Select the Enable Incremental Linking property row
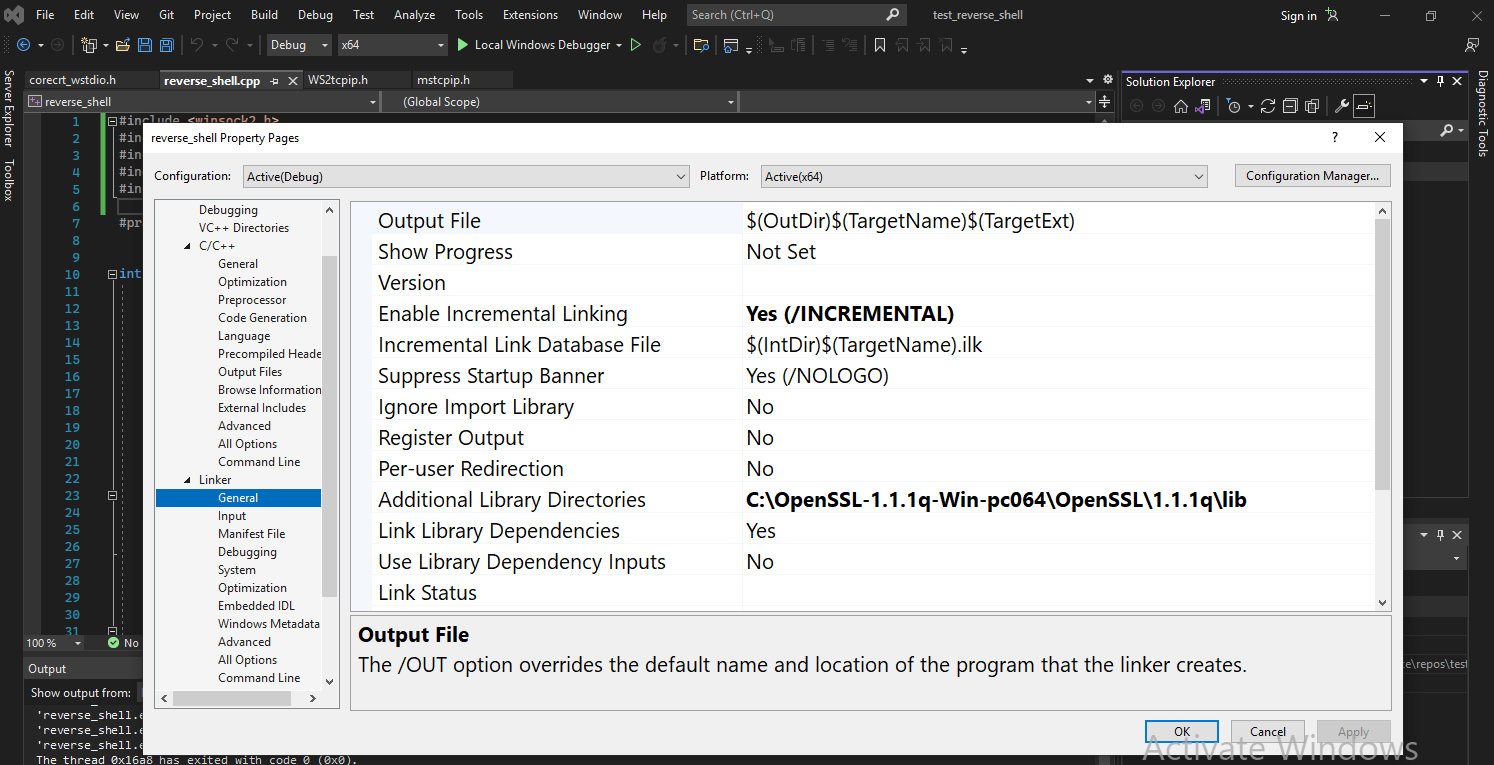The width and height of the screenshot is (1494, 765). pyautogui.click(x=874, y=314)
